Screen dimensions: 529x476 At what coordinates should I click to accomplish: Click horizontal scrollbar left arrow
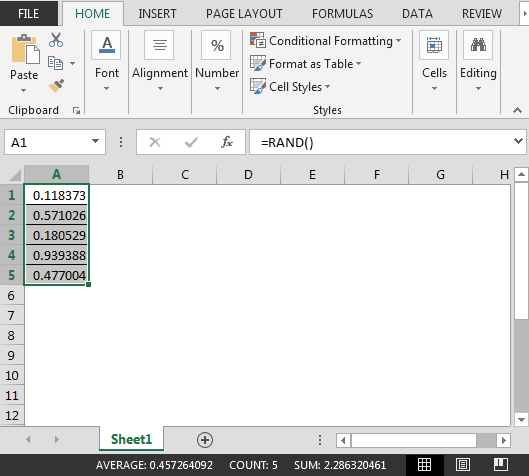point(343,440)
